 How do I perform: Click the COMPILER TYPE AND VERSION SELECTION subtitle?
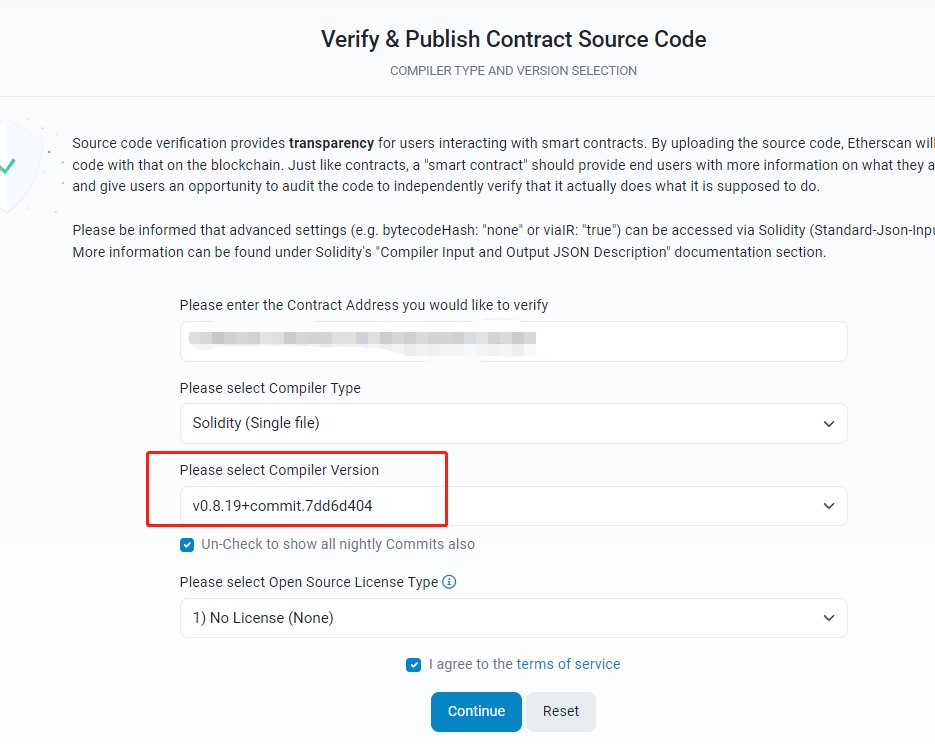513,71
